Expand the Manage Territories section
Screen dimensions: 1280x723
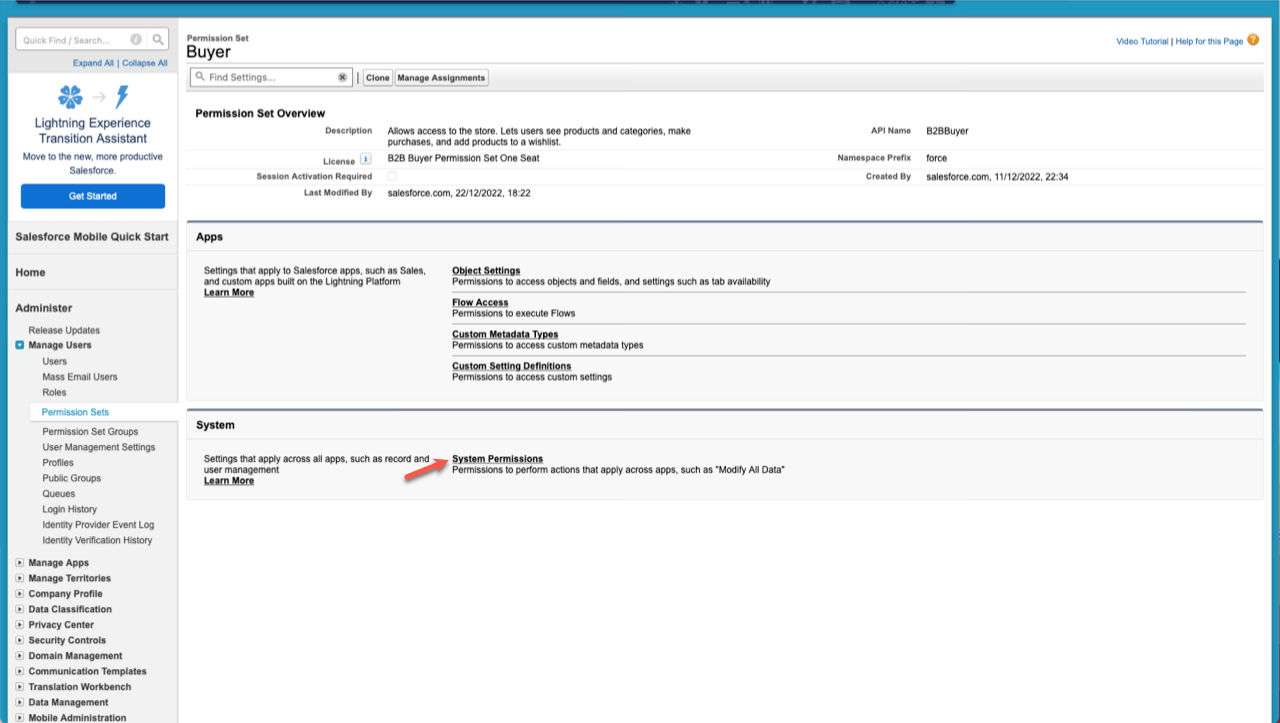[x=20, y=578]
